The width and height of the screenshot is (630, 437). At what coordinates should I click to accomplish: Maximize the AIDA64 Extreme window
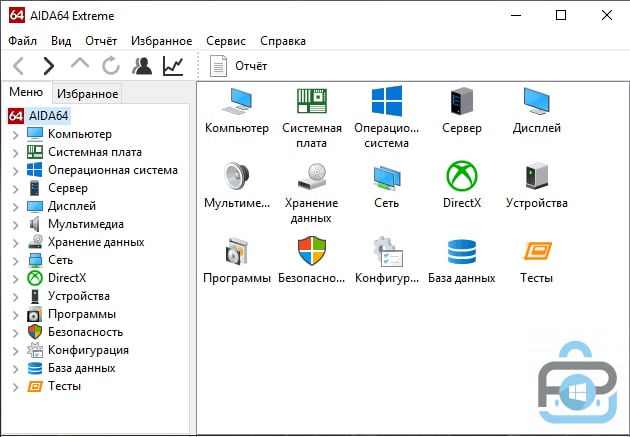[x=561, y=15]
